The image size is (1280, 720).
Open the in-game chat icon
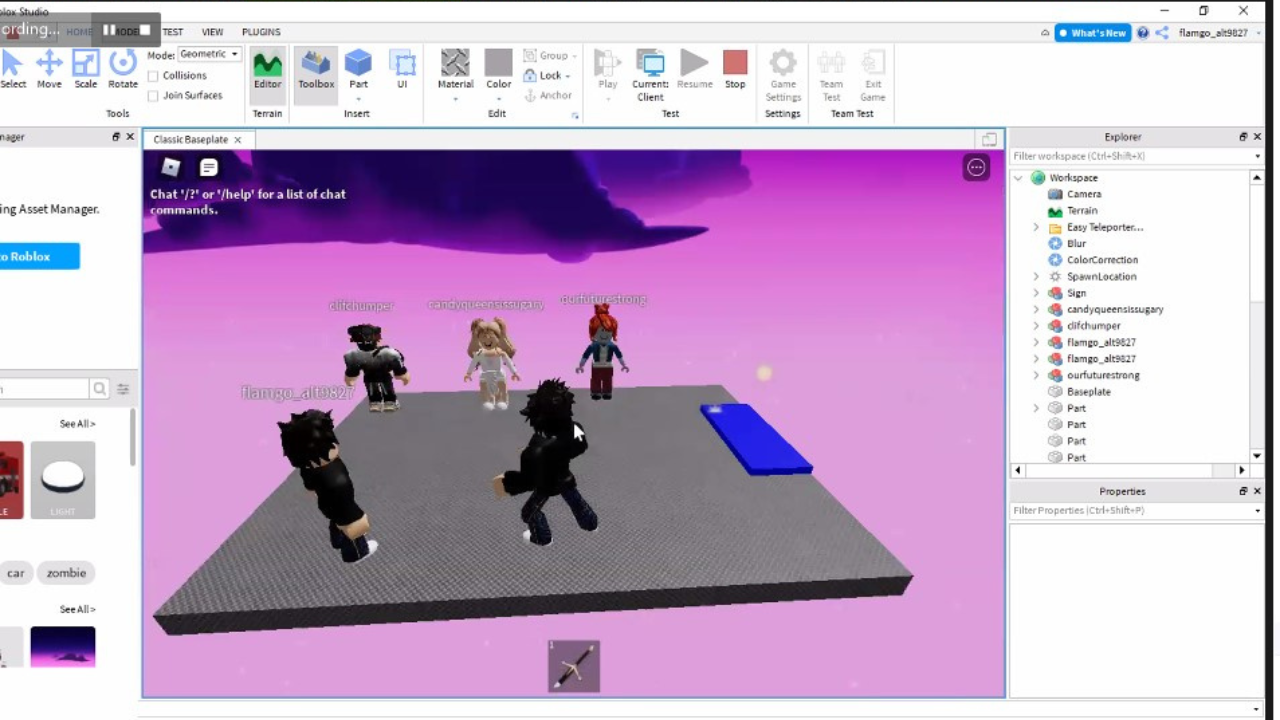tap(208, 168)
